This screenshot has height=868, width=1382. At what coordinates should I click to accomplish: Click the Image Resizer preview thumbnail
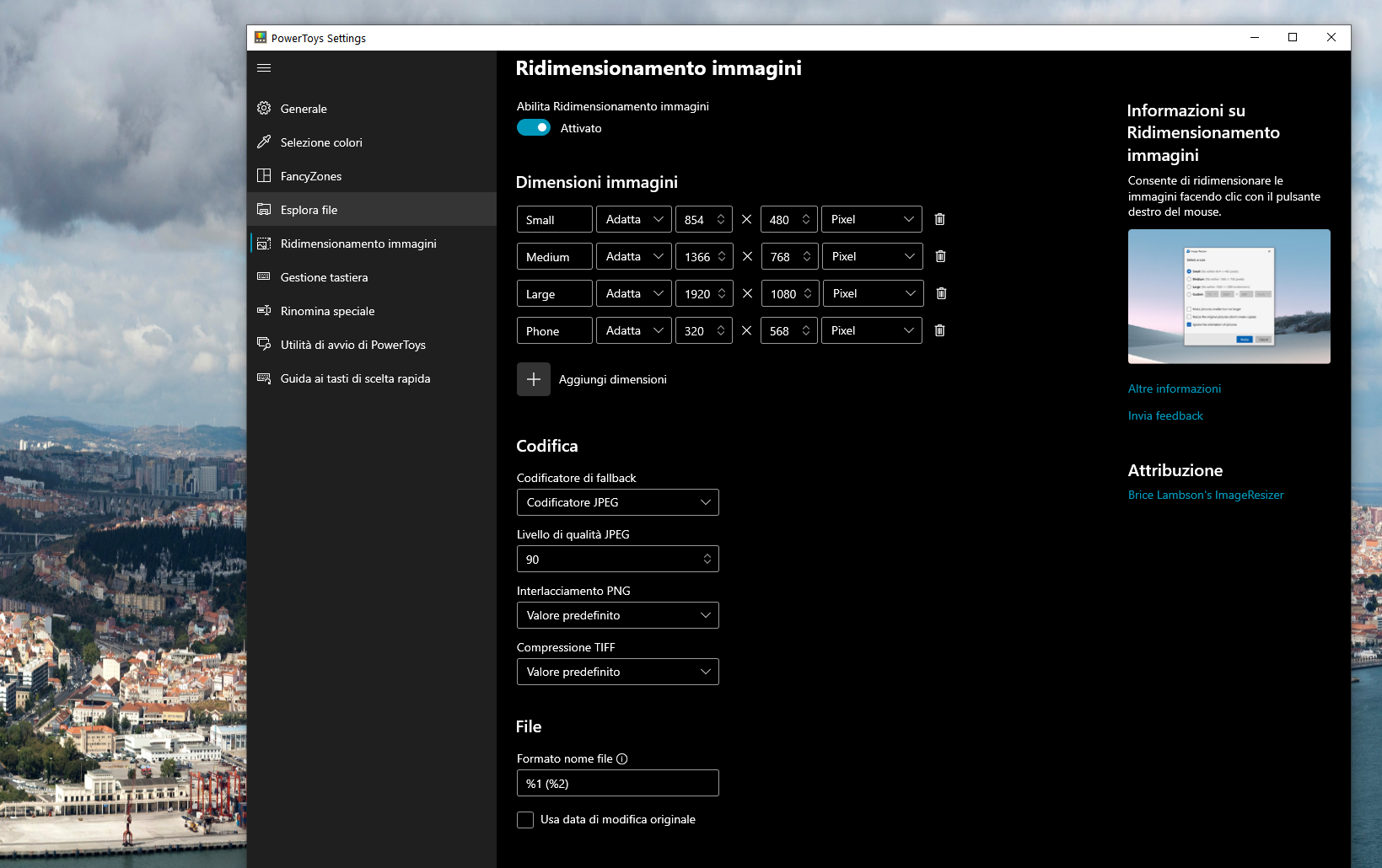pos(1229,297)
